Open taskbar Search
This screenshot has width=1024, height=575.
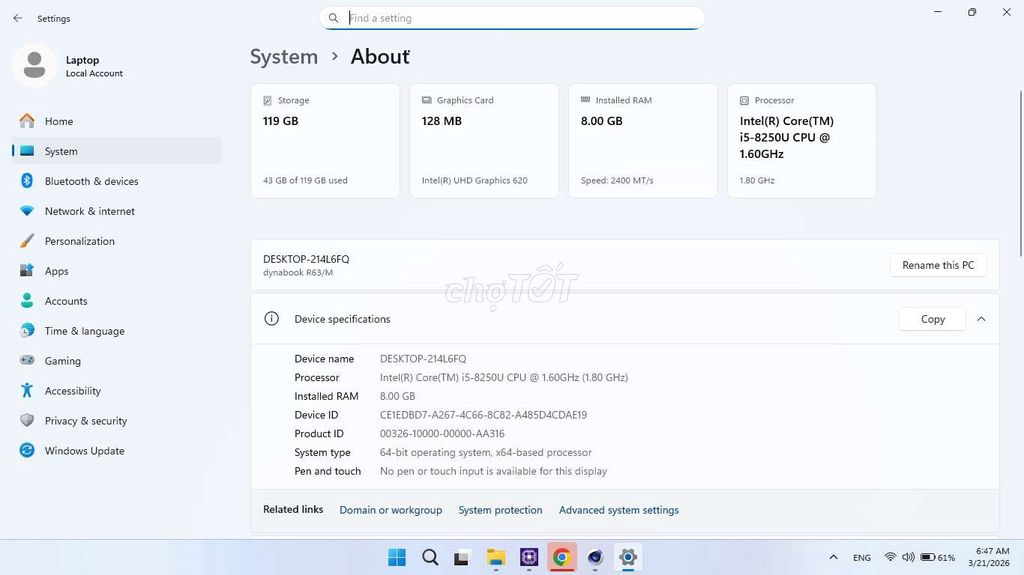click(430, 557)
